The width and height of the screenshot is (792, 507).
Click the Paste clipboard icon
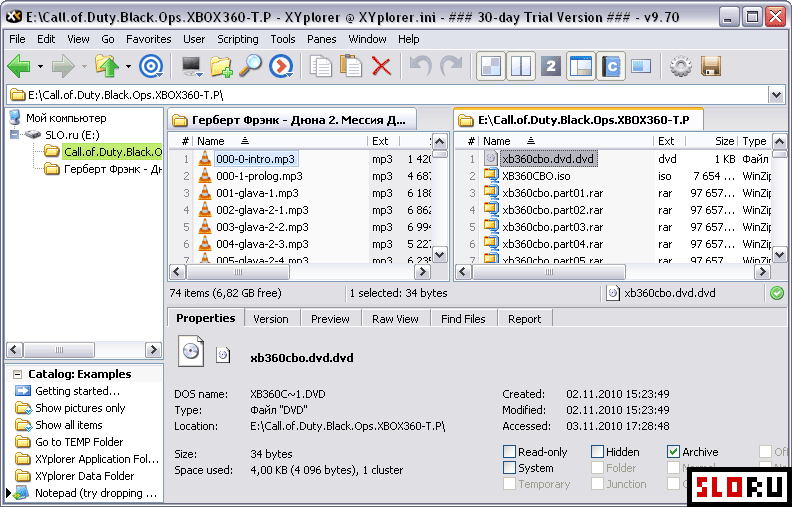pos(351,66)
